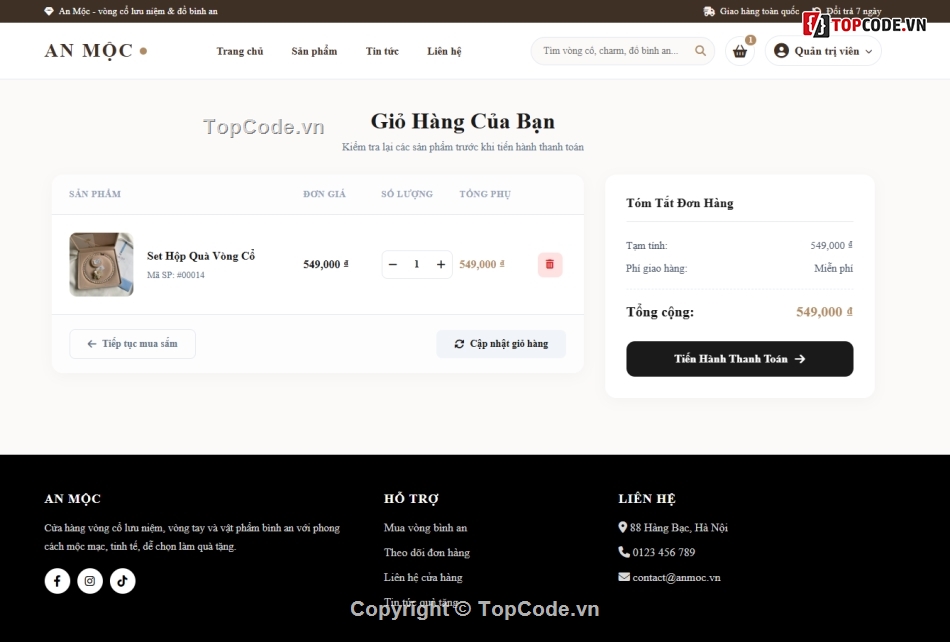Click the diamond icon in top bar
This screenshot has height=642, width=950.
point(49,11)
